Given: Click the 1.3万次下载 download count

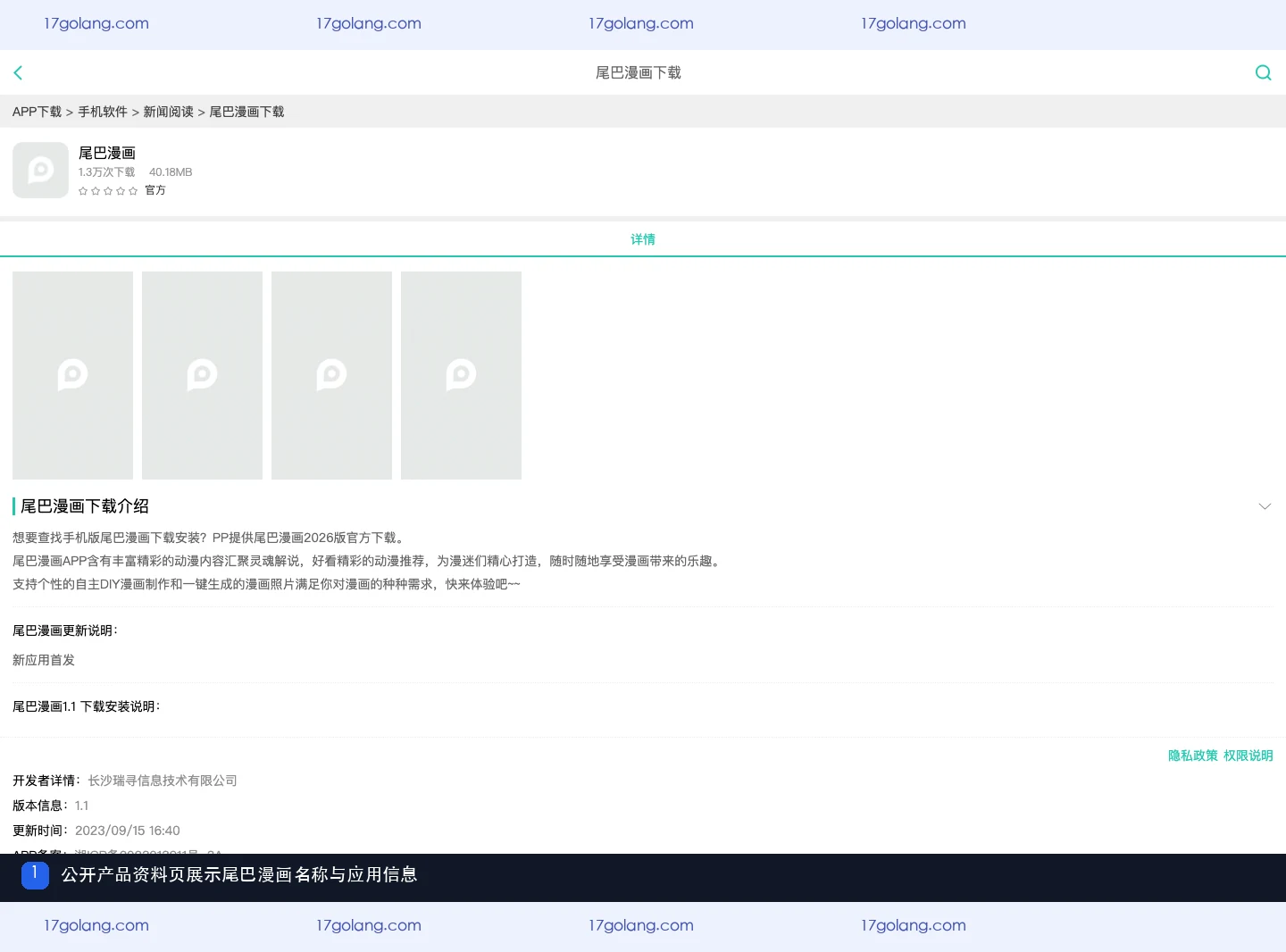Looking at the screenshot, I should (106, 172).
